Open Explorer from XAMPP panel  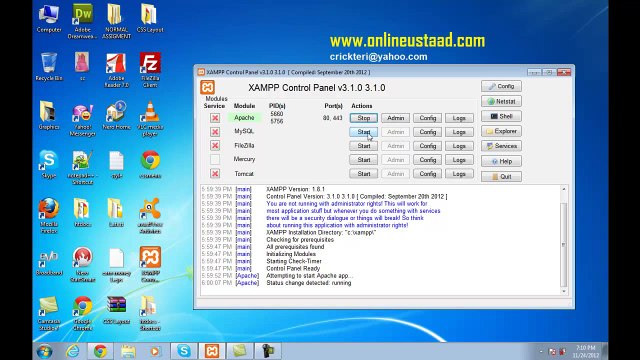pyautogui.click(x=501, y=131)
